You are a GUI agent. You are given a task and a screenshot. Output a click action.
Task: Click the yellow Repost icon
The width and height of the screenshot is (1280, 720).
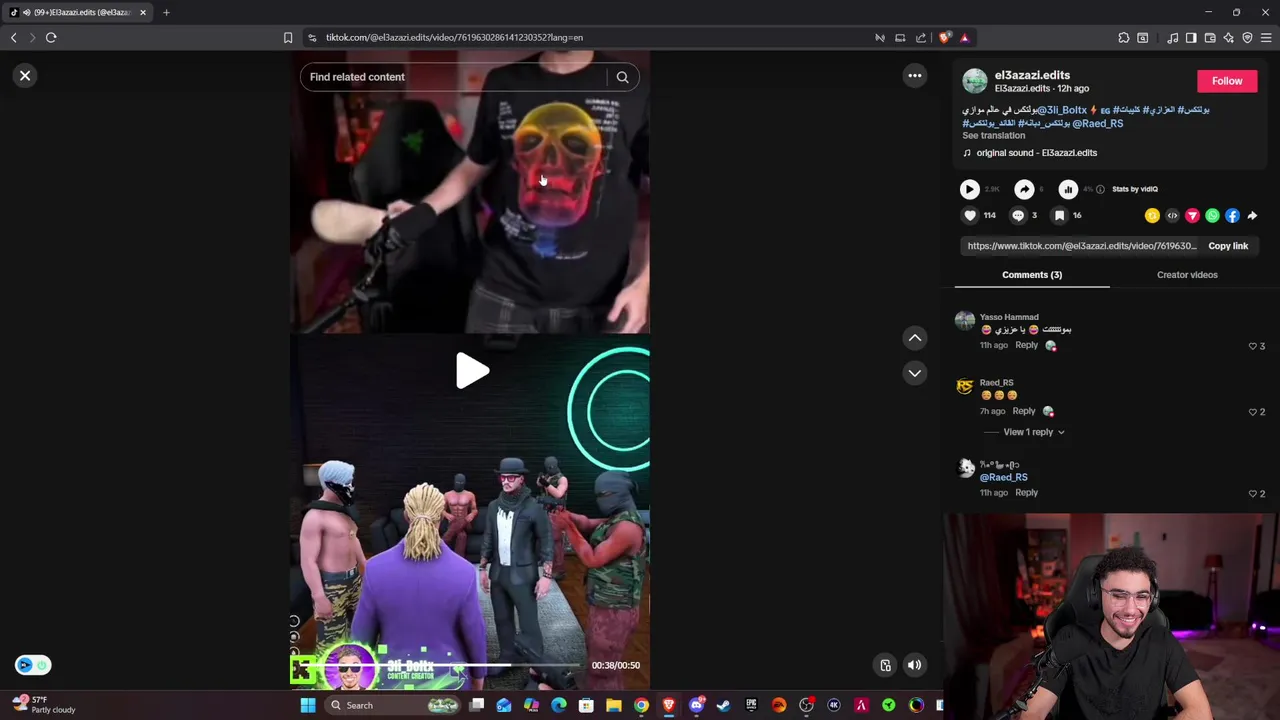pos(1152,216)
